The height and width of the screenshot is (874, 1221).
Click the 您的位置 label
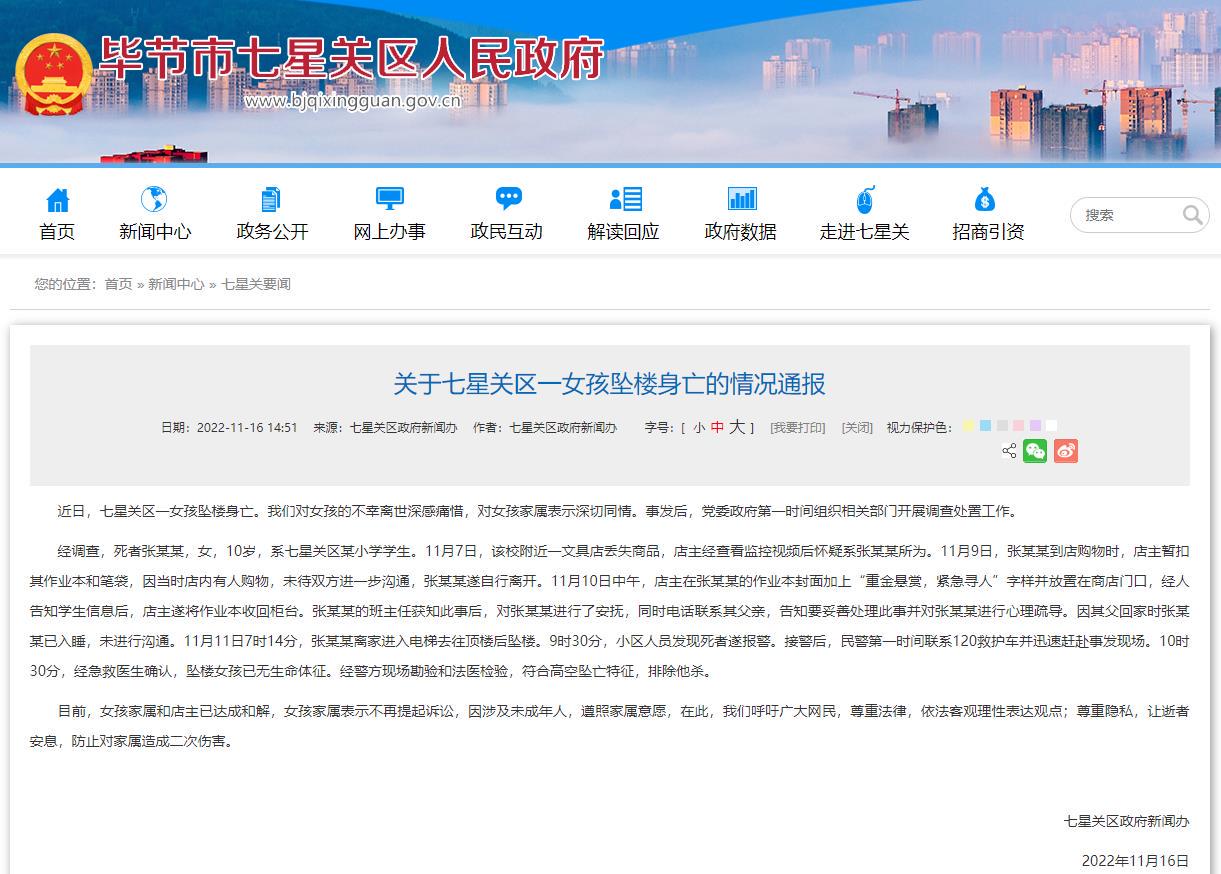(x=67, y=284)
